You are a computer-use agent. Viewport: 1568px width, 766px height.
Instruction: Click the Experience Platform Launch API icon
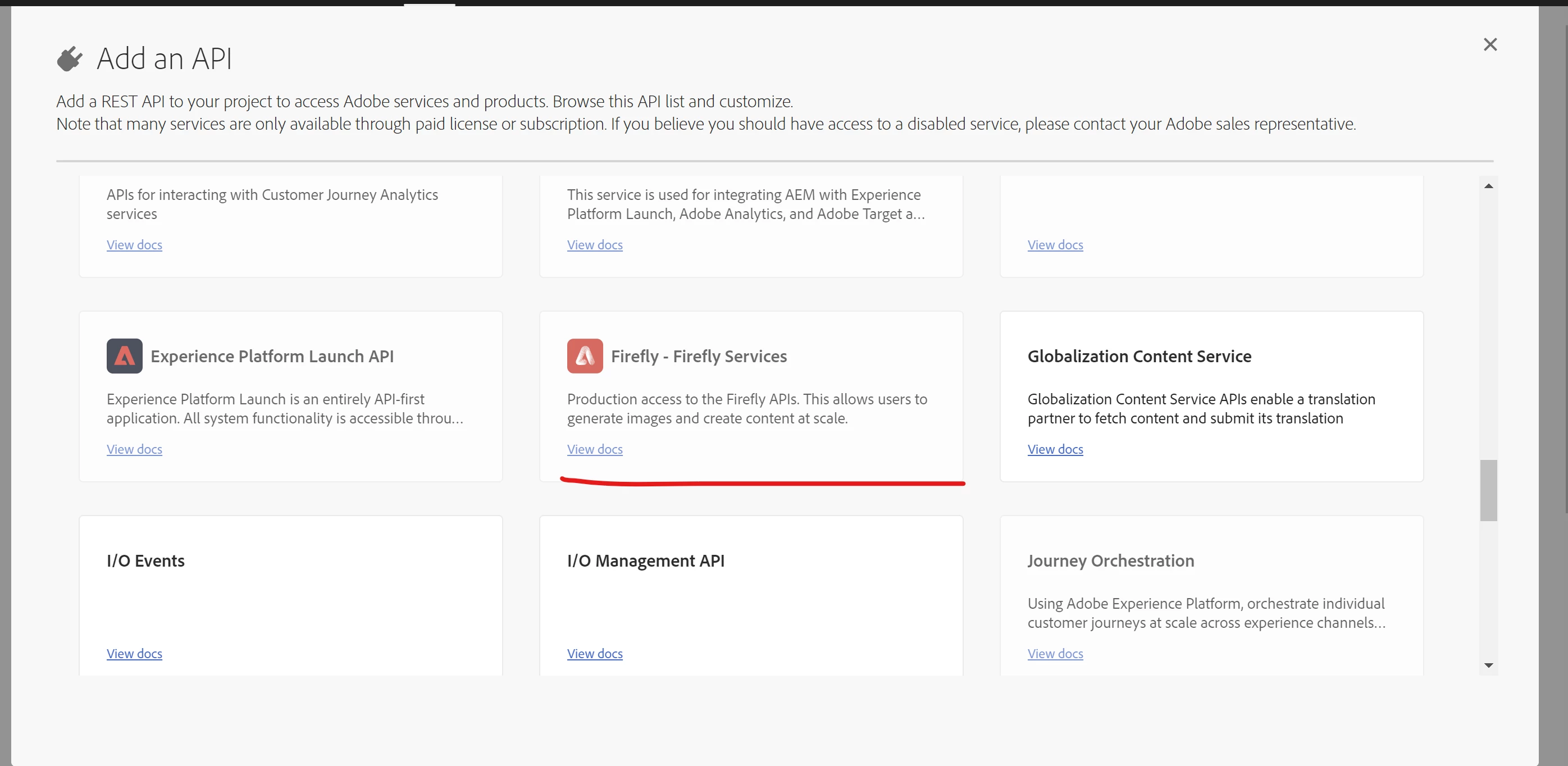124,355
